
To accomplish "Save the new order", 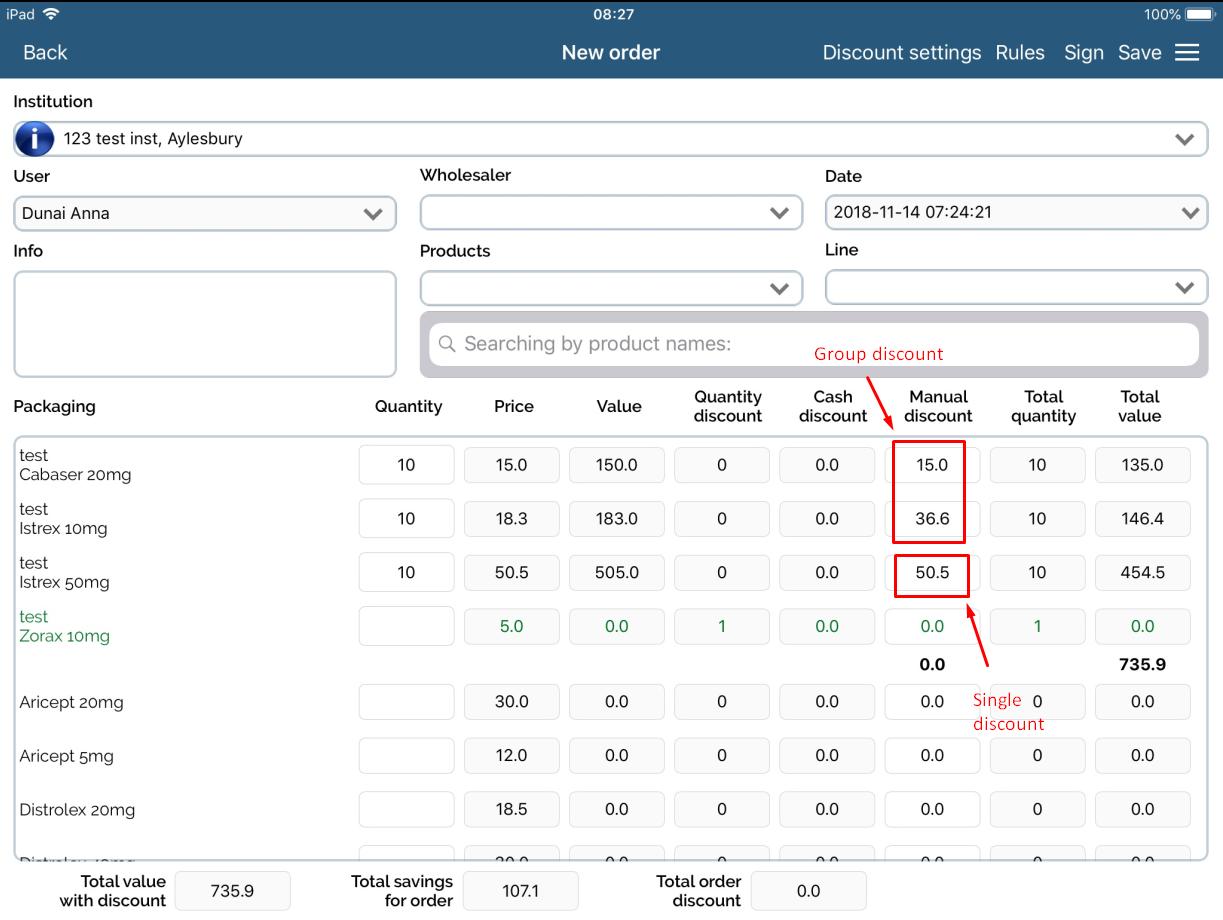I will tap(1139, 53).
